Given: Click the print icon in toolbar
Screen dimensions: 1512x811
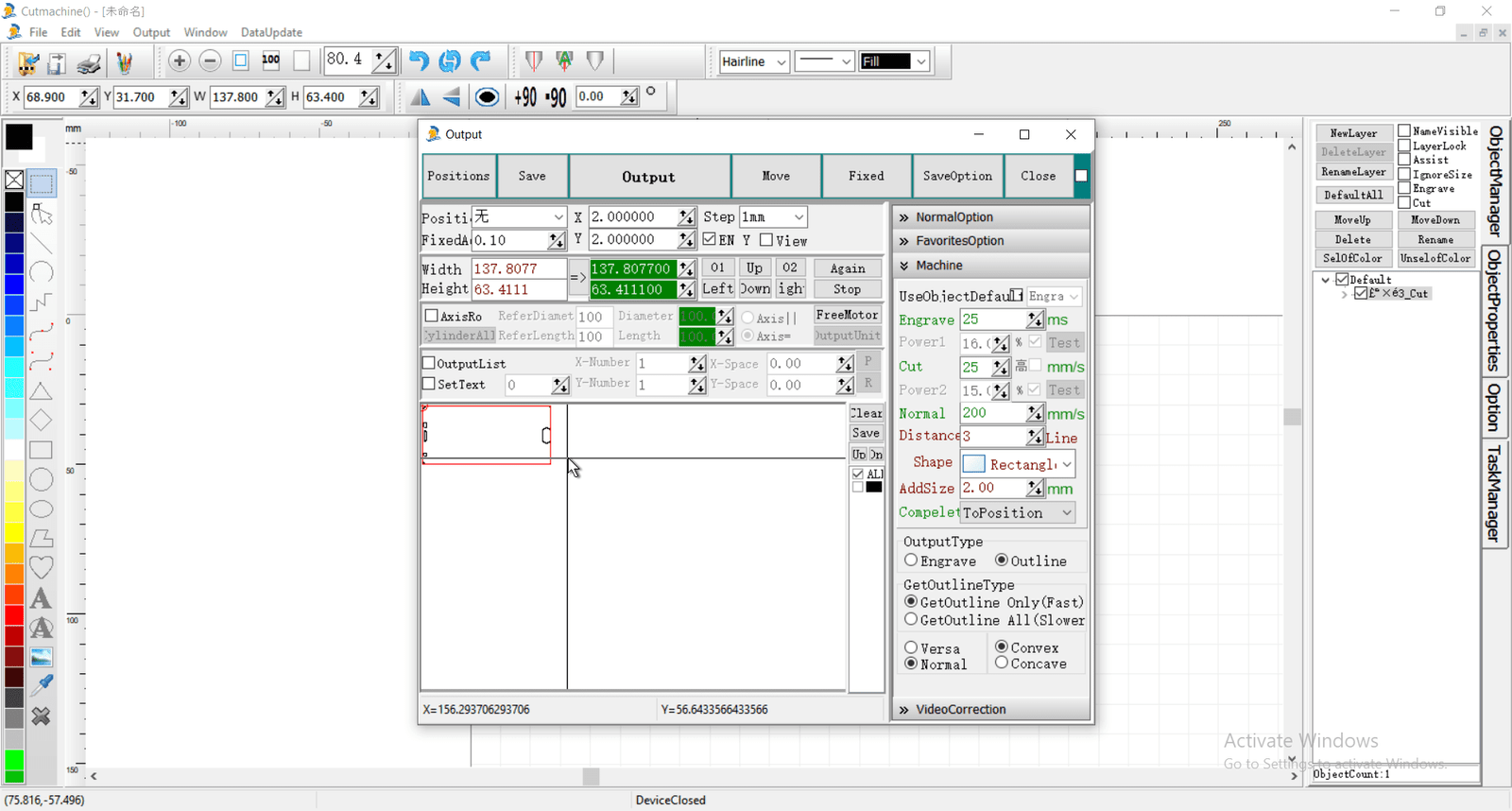Looking at the screenshot, I should 89,62.
